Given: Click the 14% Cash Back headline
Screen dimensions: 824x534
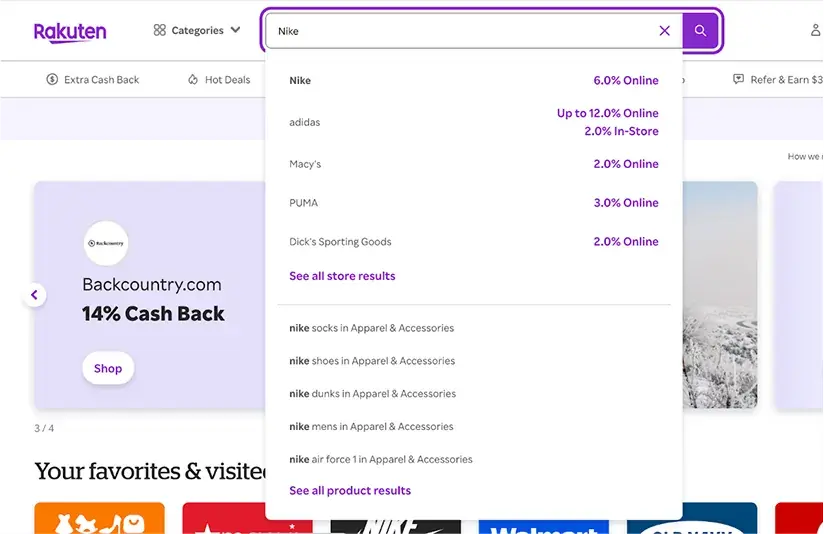Looking at the screenshot, I should 153,314.
